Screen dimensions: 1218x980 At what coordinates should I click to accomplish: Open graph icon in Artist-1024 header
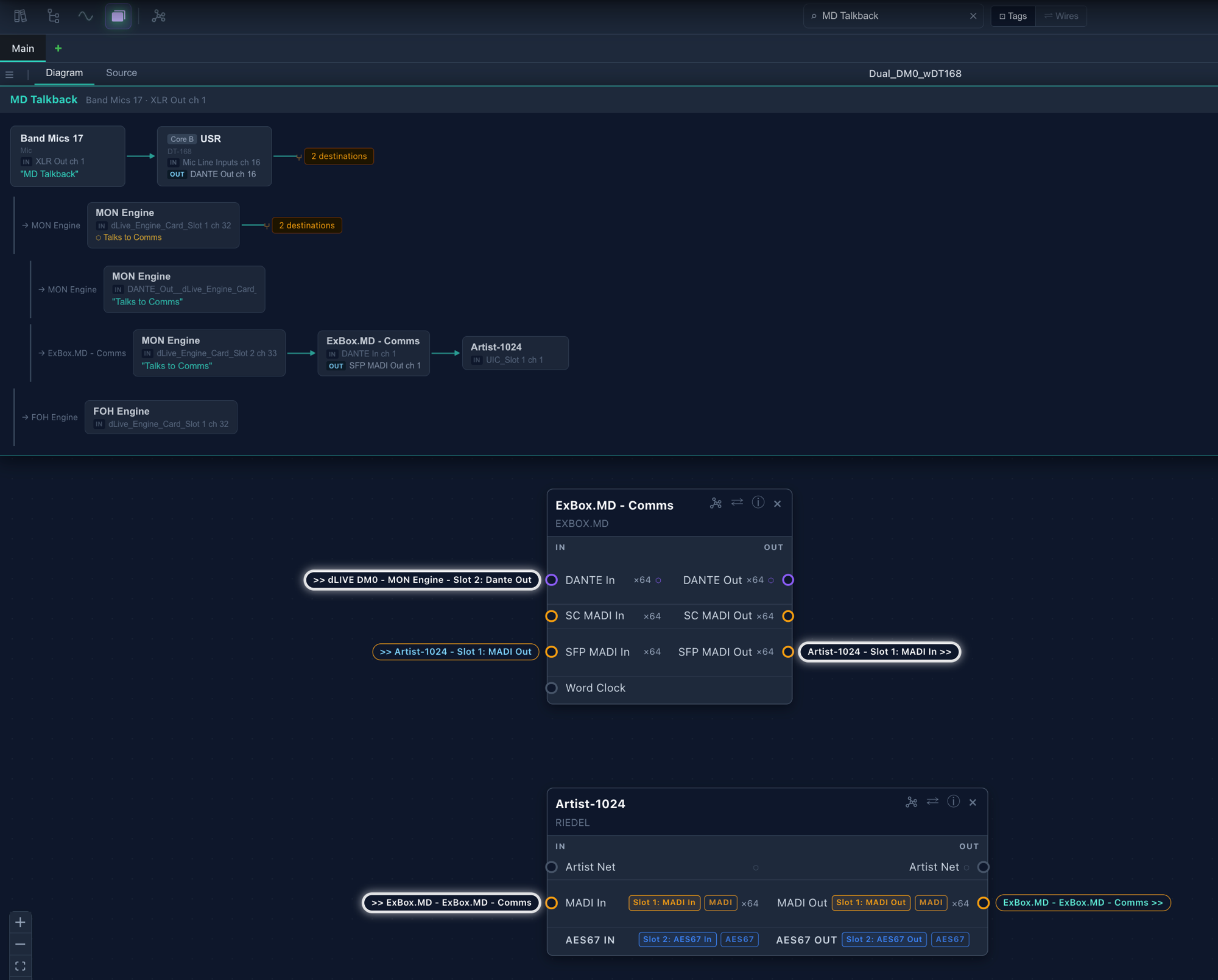pos(911,802)
